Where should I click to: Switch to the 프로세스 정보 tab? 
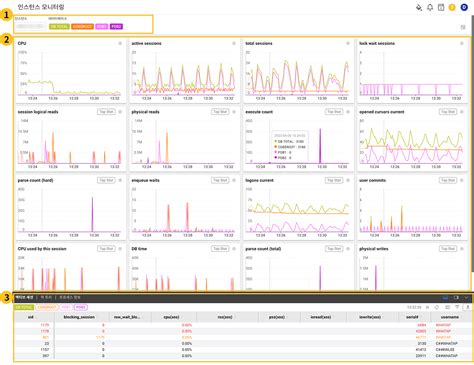coord(70,297)
